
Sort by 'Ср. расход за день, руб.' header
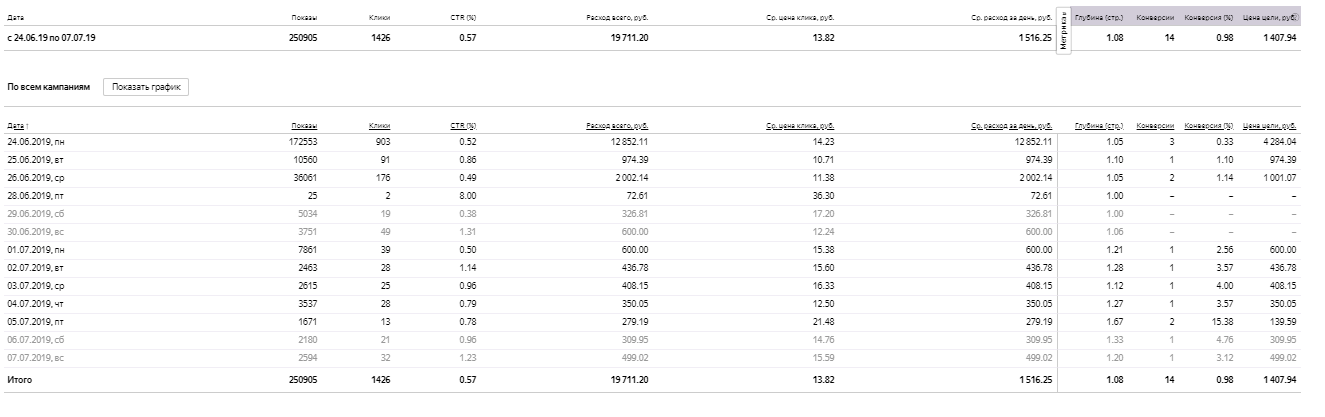[1011, 126]
